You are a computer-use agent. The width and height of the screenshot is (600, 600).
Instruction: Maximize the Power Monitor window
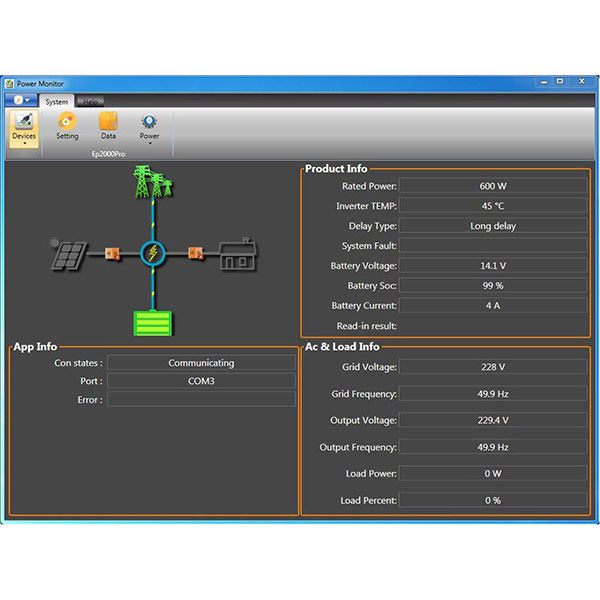click(x=560, y=81)
